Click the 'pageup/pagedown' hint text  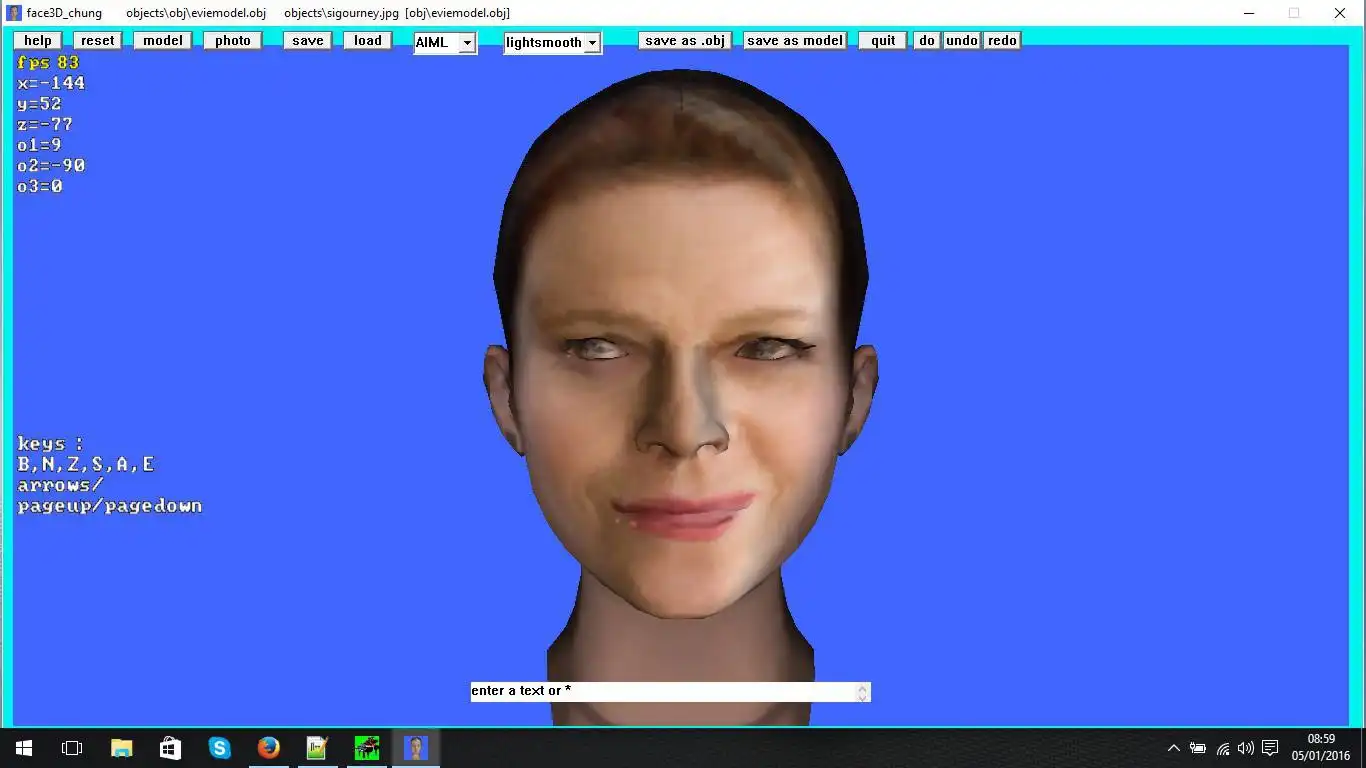110,506
